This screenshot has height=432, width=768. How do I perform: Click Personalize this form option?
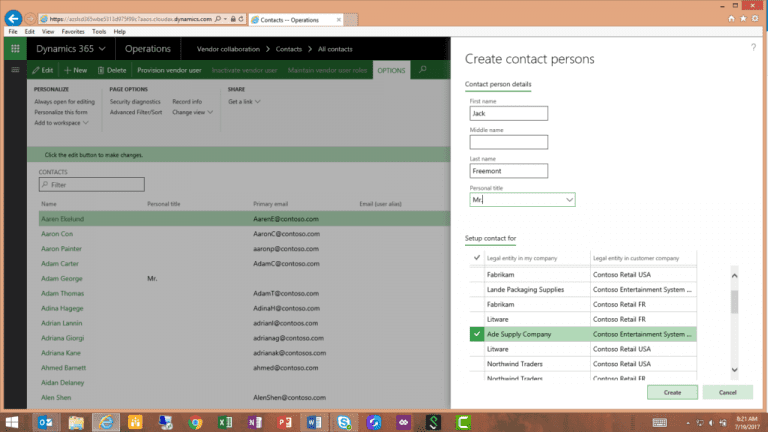(x=61, y=112)
